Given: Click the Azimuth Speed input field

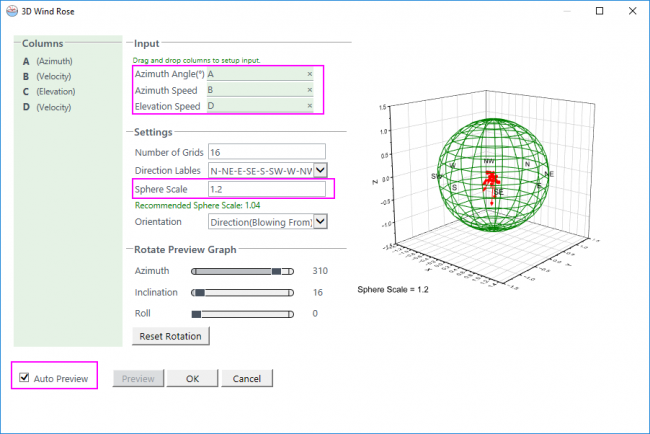Looking at the screenshot, I should (260, 90).
